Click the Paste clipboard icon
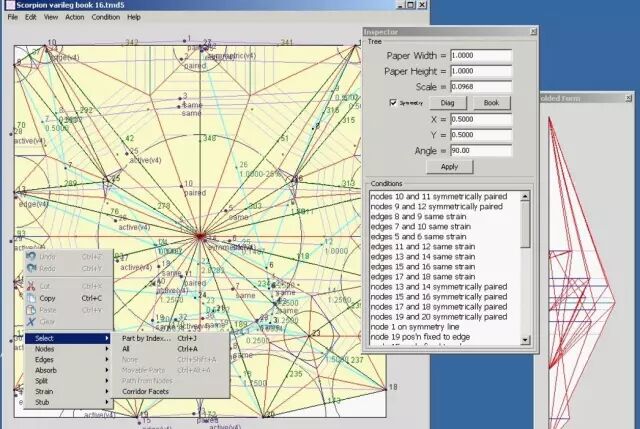640x429 pixels. click(x=31, y=310)
